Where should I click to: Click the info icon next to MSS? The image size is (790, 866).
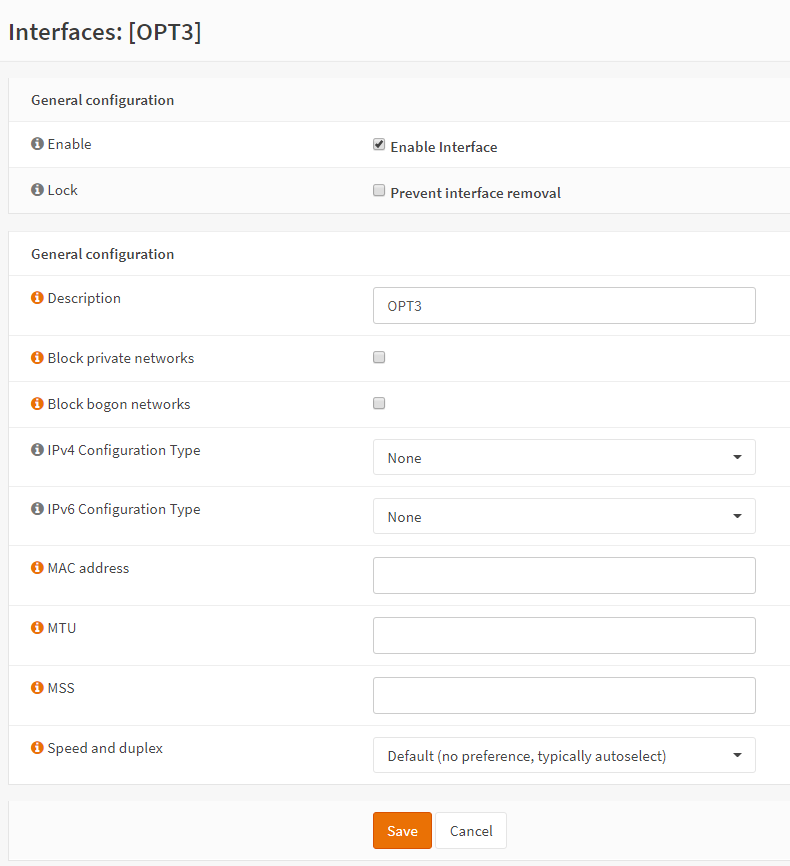[x=38, y=688]
